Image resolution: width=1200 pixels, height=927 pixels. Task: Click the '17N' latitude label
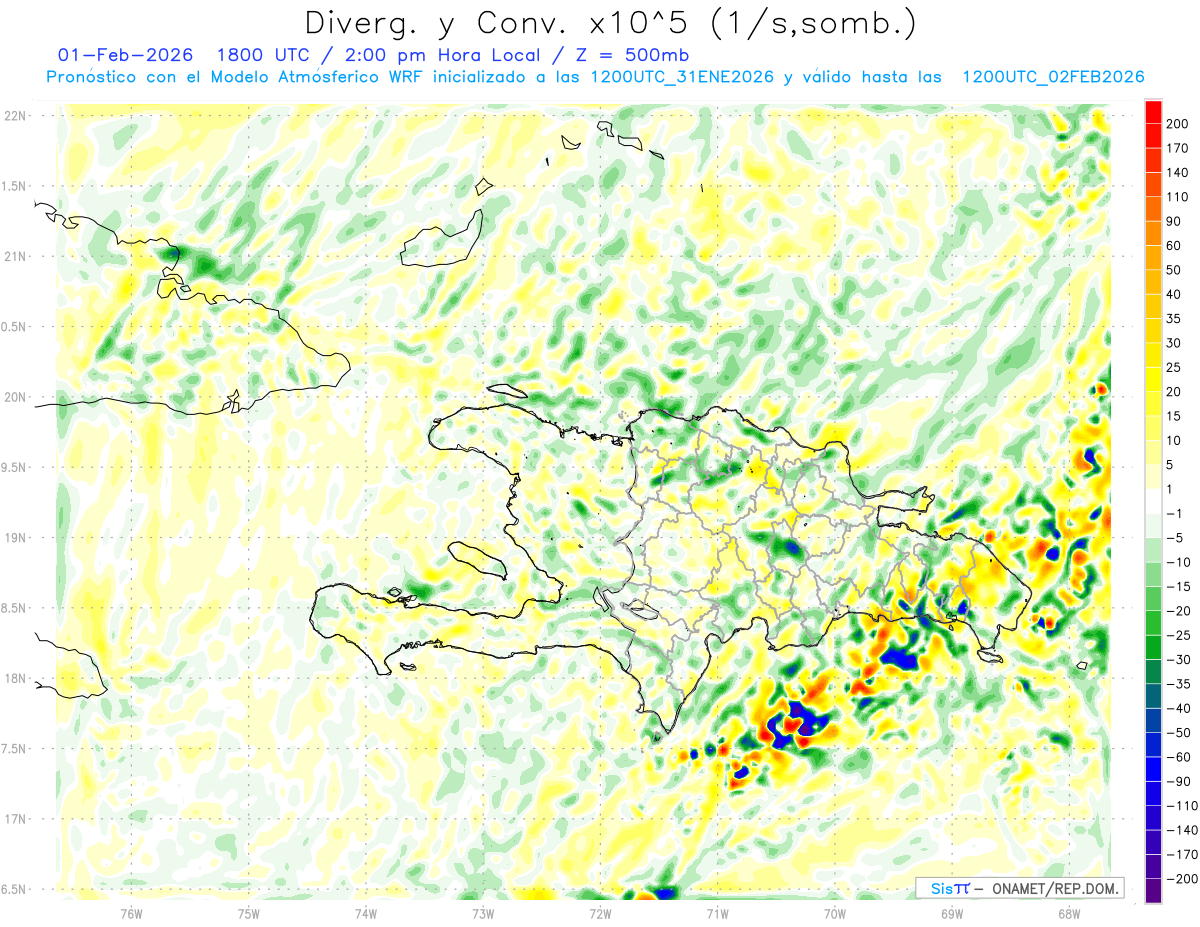click(16, 819)
